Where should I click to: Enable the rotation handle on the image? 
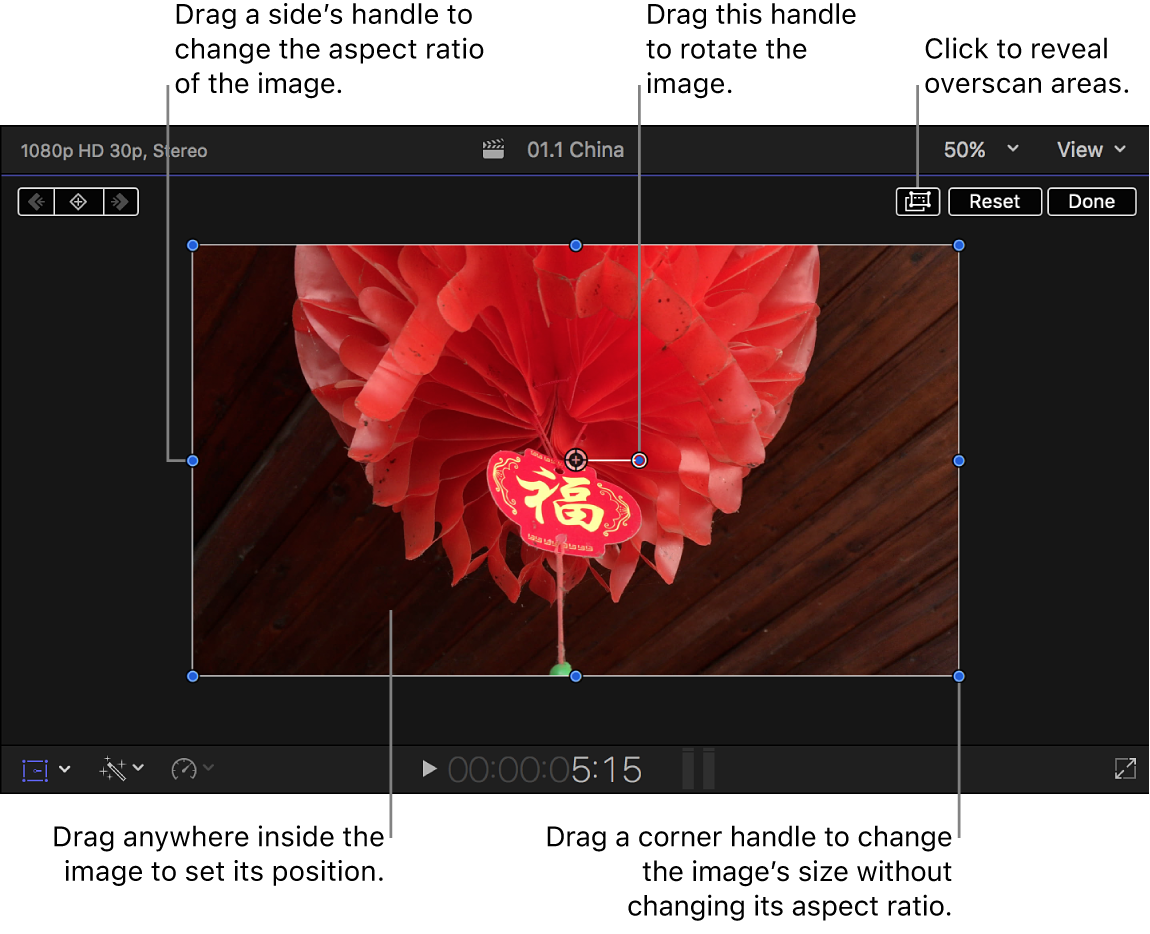(638, 460)
